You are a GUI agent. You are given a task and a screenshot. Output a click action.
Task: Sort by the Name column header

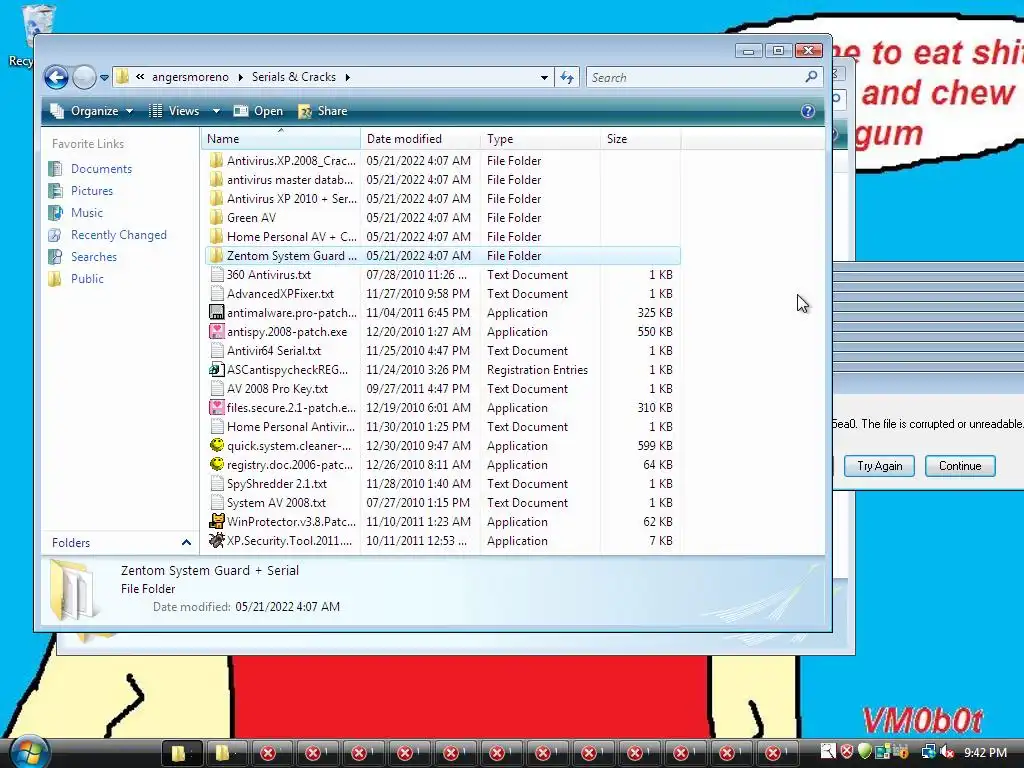(x=281, y=138)
